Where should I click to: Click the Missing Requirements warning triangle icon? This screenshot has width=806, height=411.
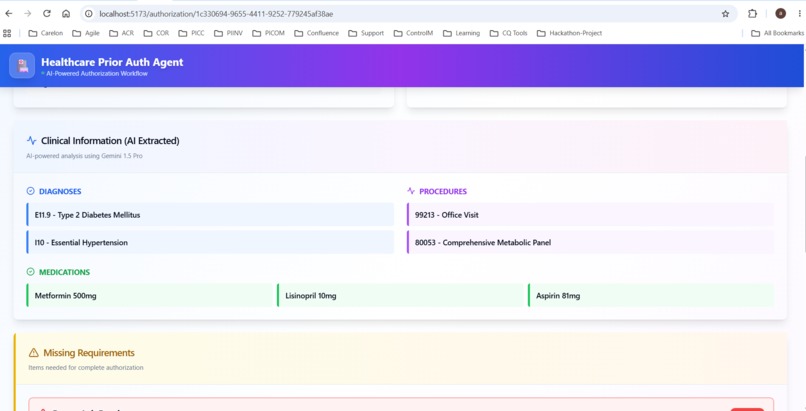pos(33,352)
